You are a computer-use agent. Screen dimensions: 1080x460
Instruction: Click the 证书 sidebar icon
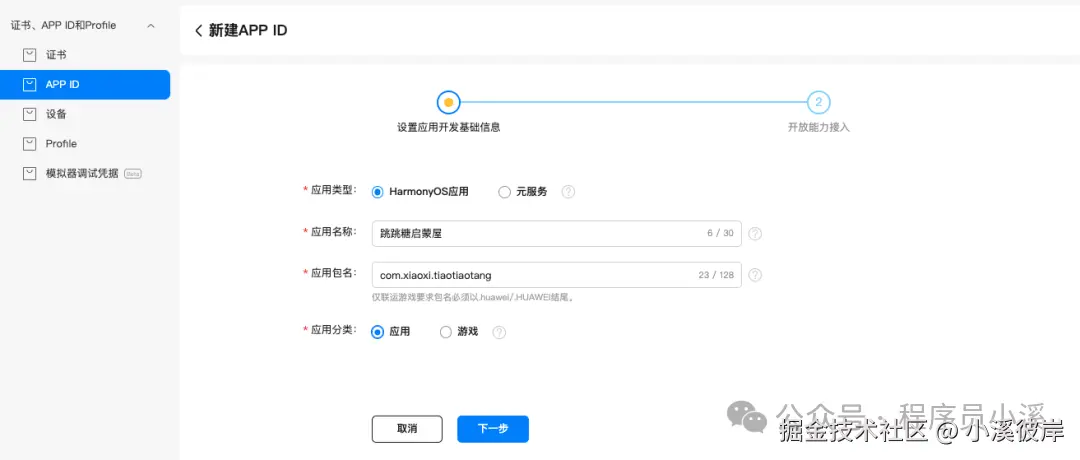pyautogui.click(x=29, y=55)
